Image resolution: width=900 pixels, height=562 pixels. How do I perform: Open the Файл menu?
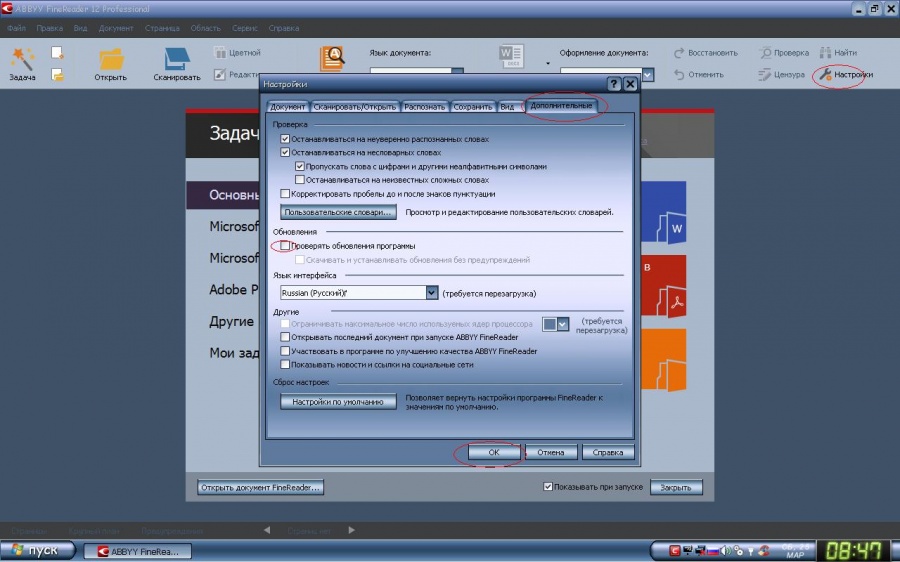17,28
